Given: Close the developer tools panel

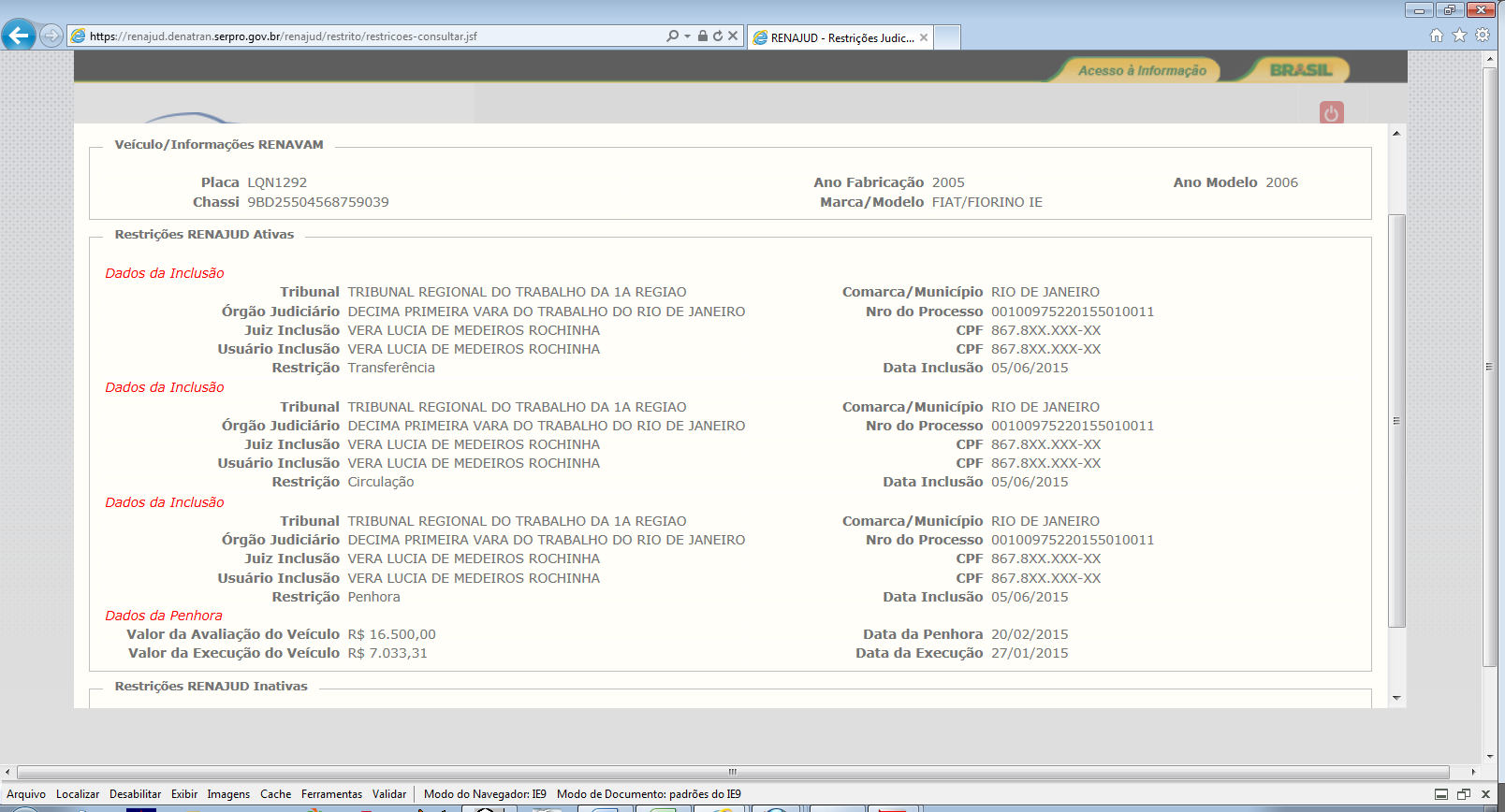Looking at the screenshot, I should 1485,794.
